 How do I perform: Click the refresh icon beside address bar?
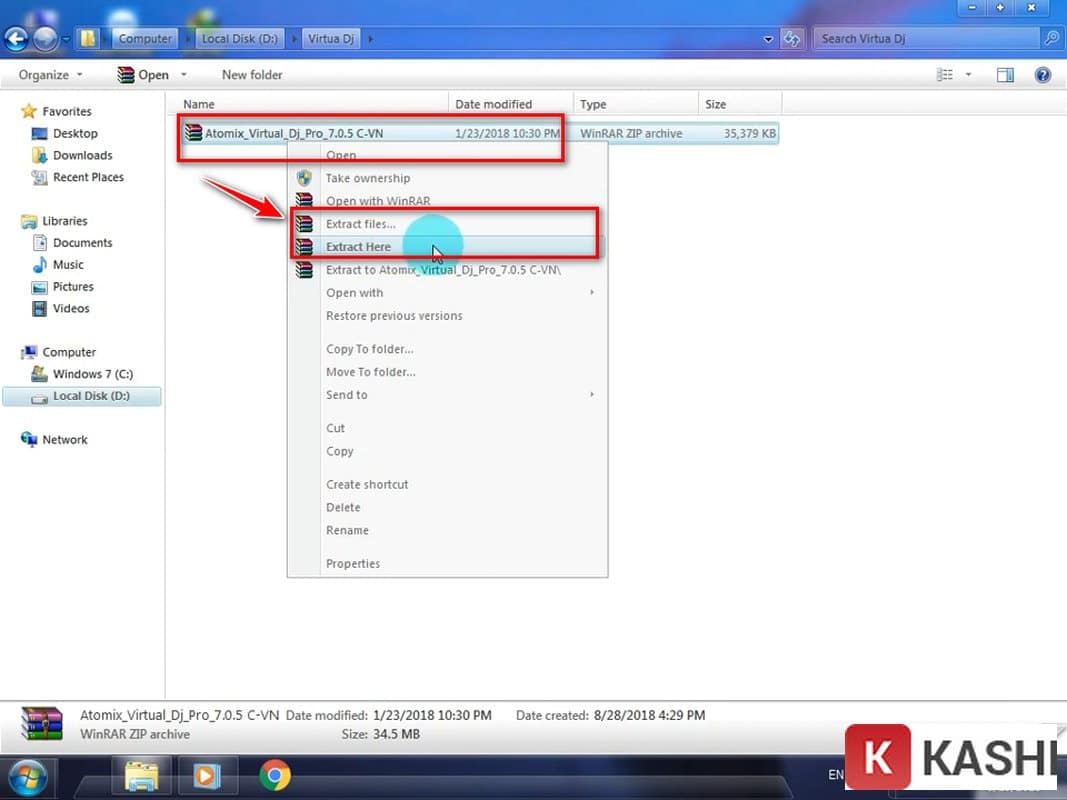[x=792, y=39]
